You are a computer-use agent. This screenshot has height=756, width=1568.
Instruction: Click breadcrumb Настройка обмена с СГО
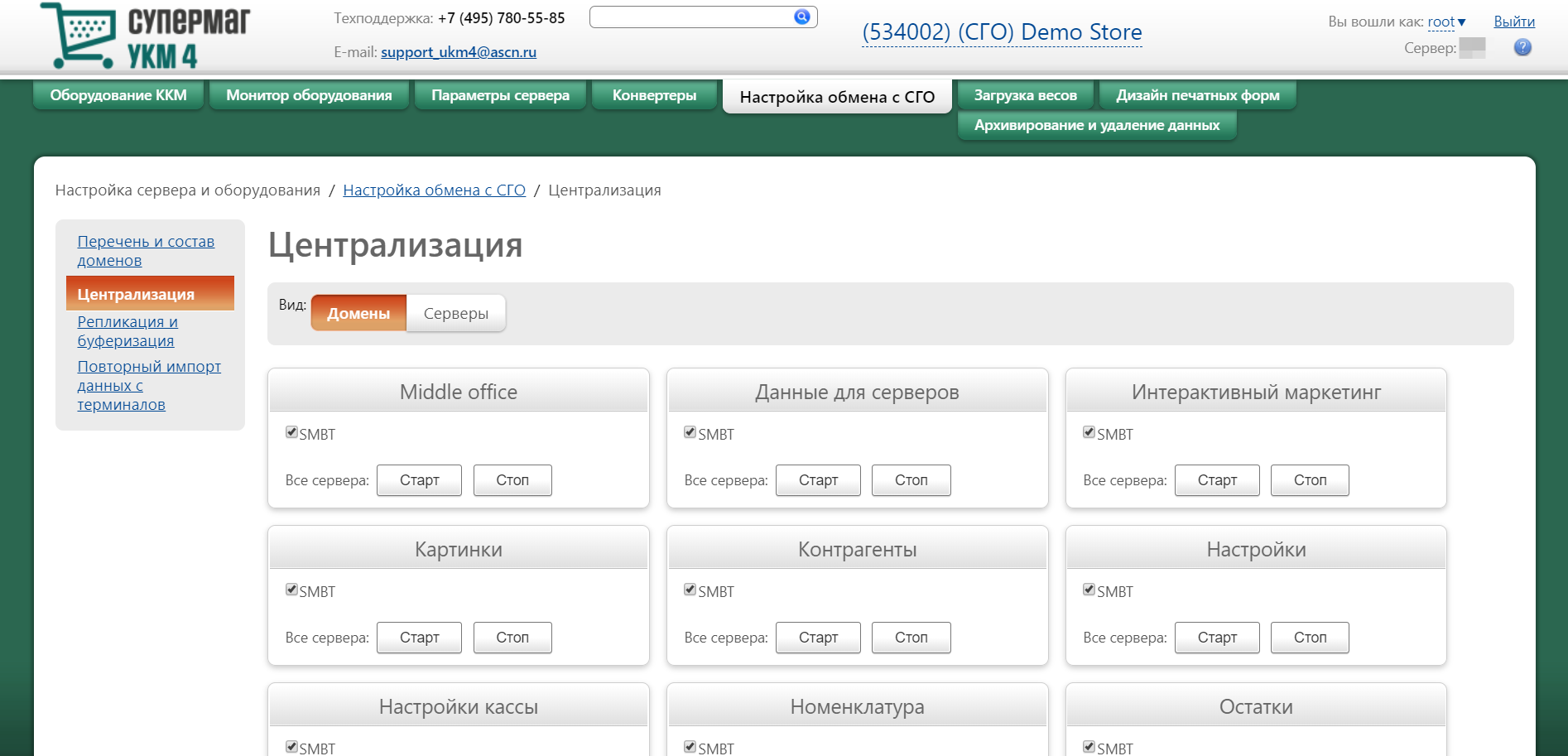click(x=434, y=190)
